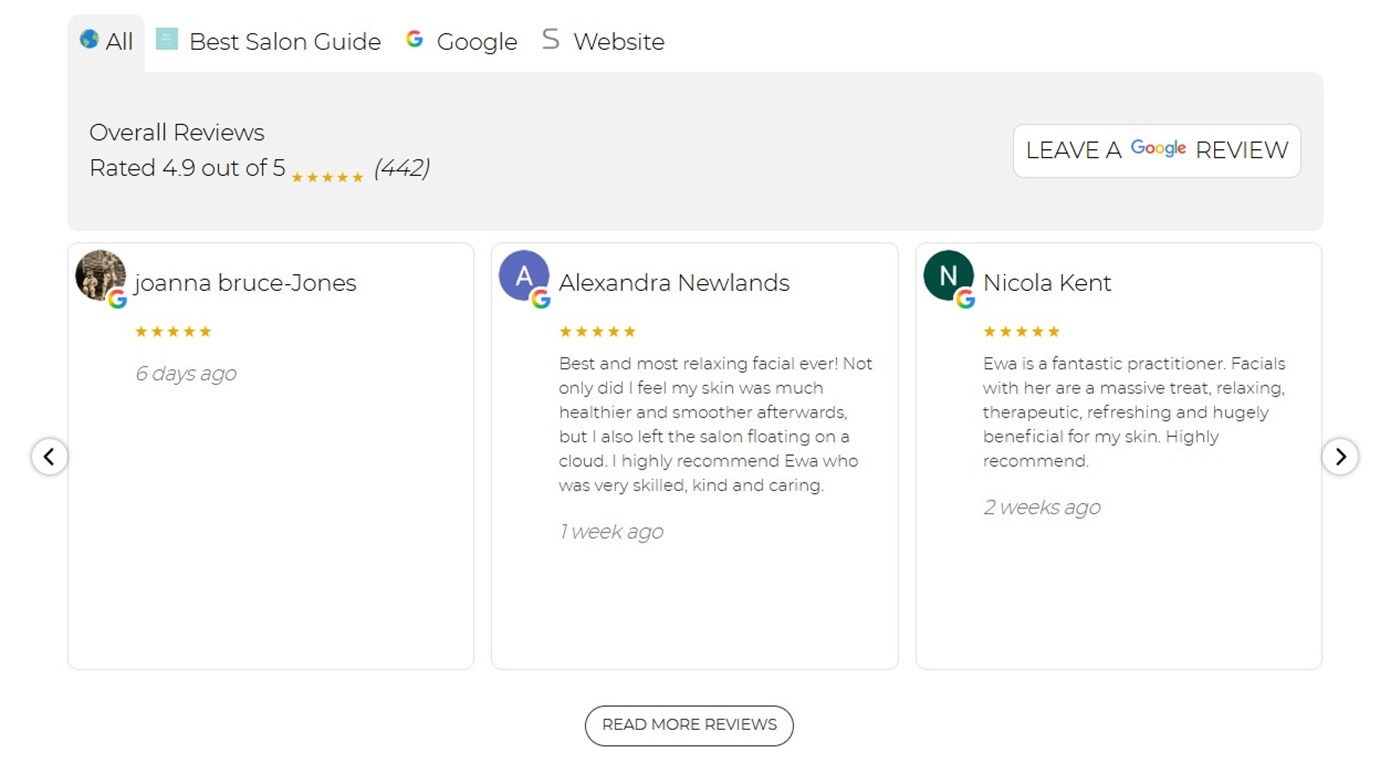Click the Google badge on Alexandra Newlands' avatar
The height and width of the screenshot is (763, 1380).
(541, 297)
